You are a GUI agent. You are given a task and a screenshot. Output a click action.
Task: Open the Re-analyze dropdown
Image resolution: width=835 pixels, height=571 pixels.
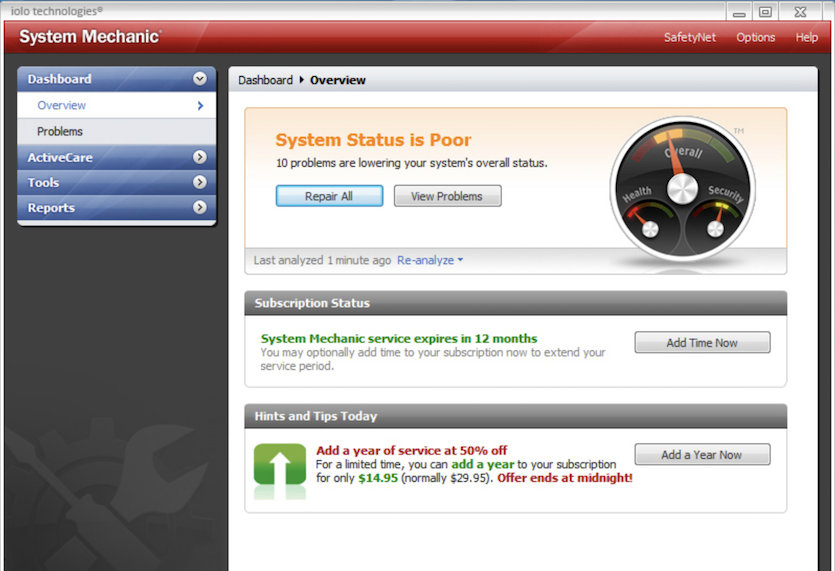point(430,260)
